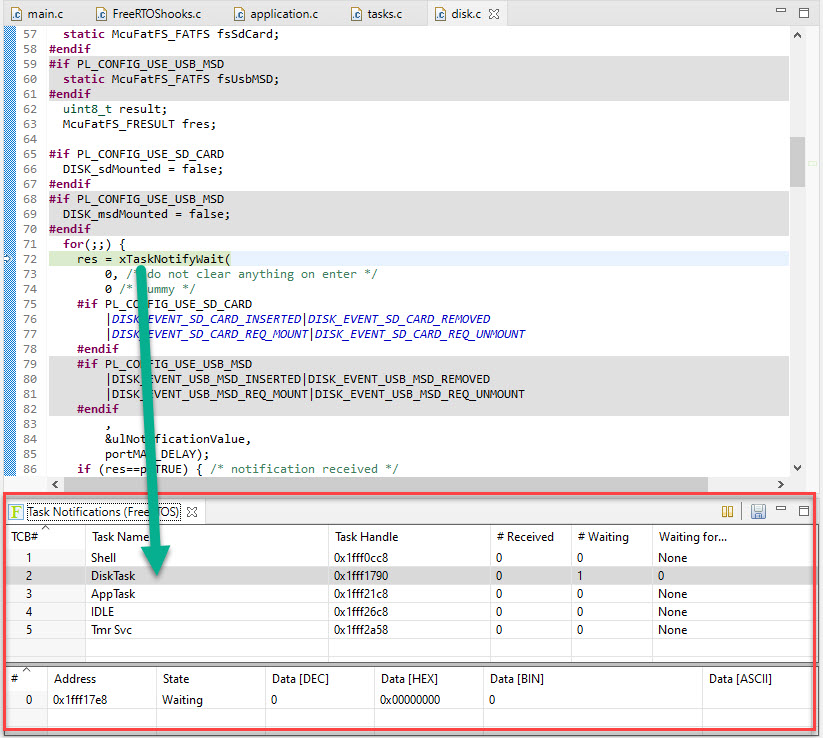Click the editor vertical scrollbar thumb

[797, 162]
